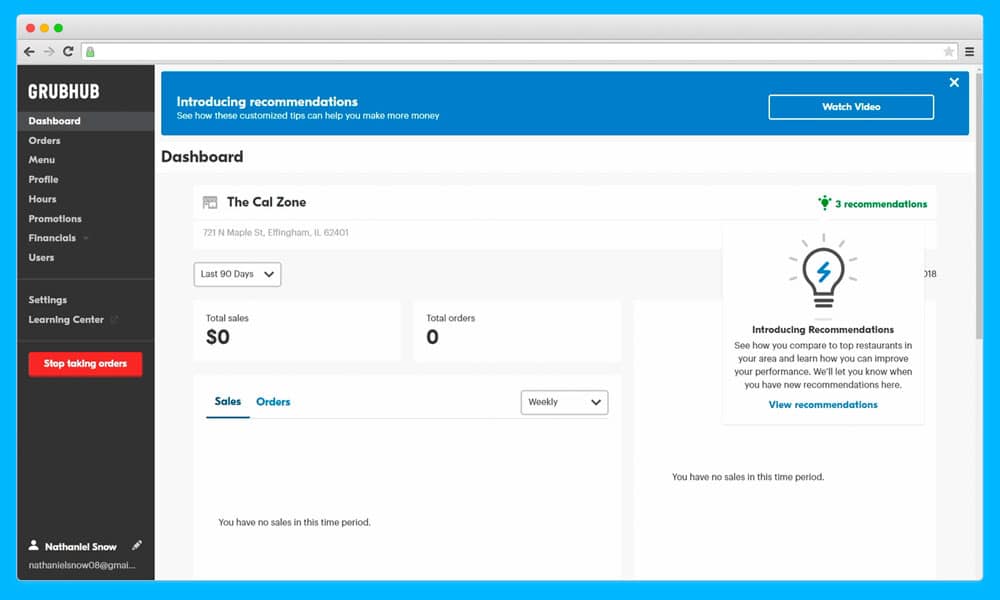Click the Total sales $0 card
The width and height of the screenshot is (1000, 600).
click(x=297, y=331)
